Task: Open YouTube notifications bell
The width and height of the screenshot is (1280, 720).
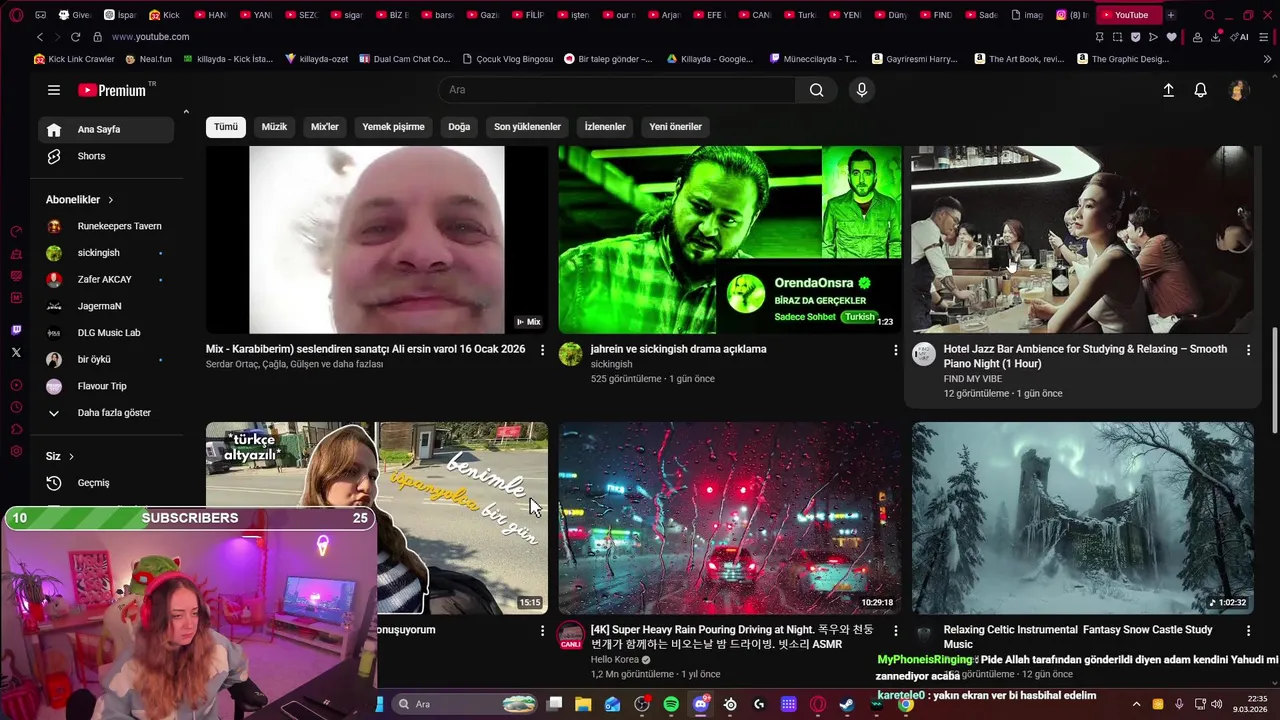Action: point(1201,90)
